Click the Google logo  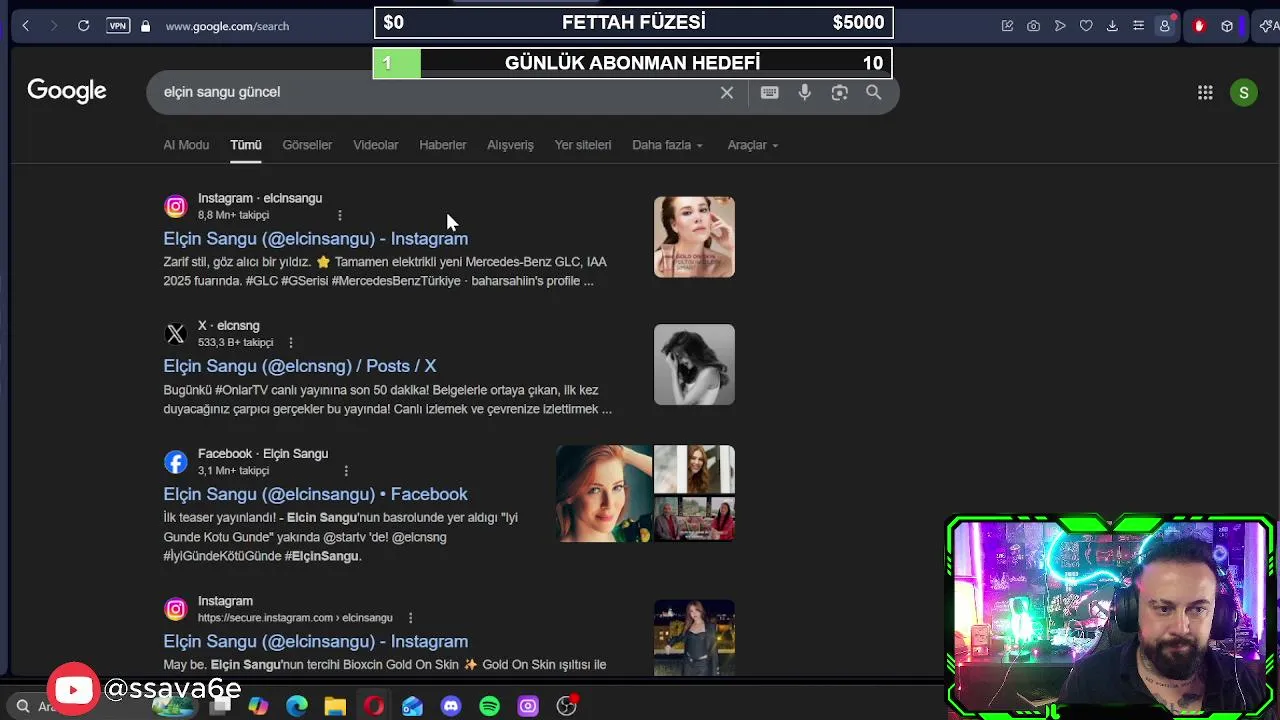click(x=67, y=91)
